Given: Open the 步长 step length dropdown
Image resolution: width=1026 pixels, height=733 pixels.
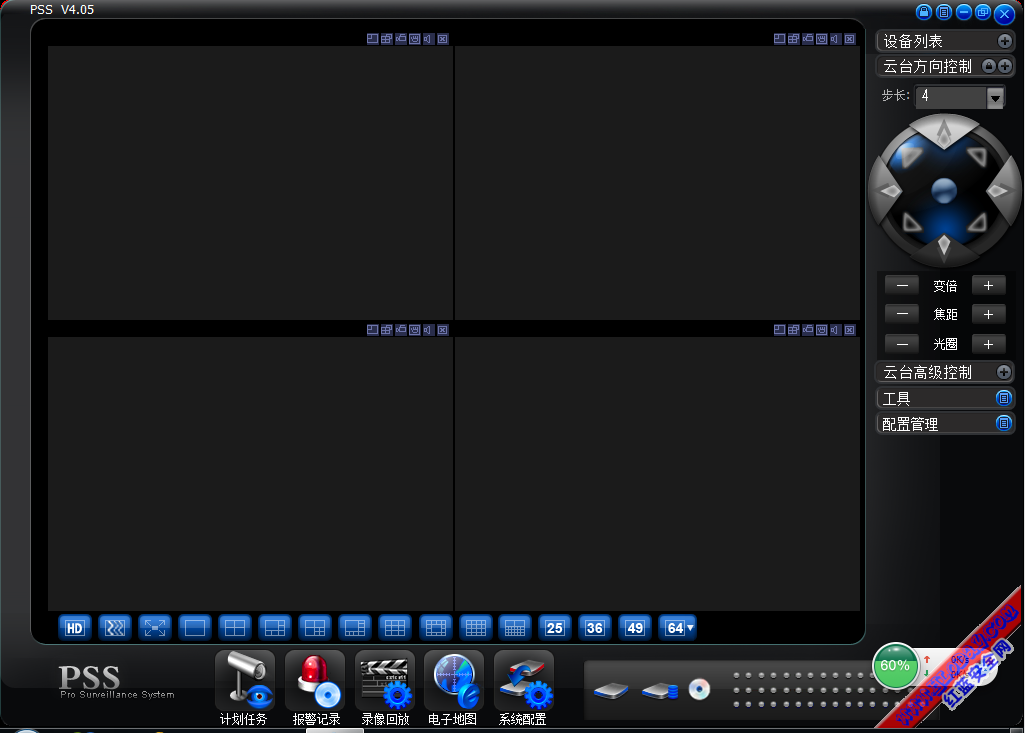Looking at the screenshot, I should point(995,97).
